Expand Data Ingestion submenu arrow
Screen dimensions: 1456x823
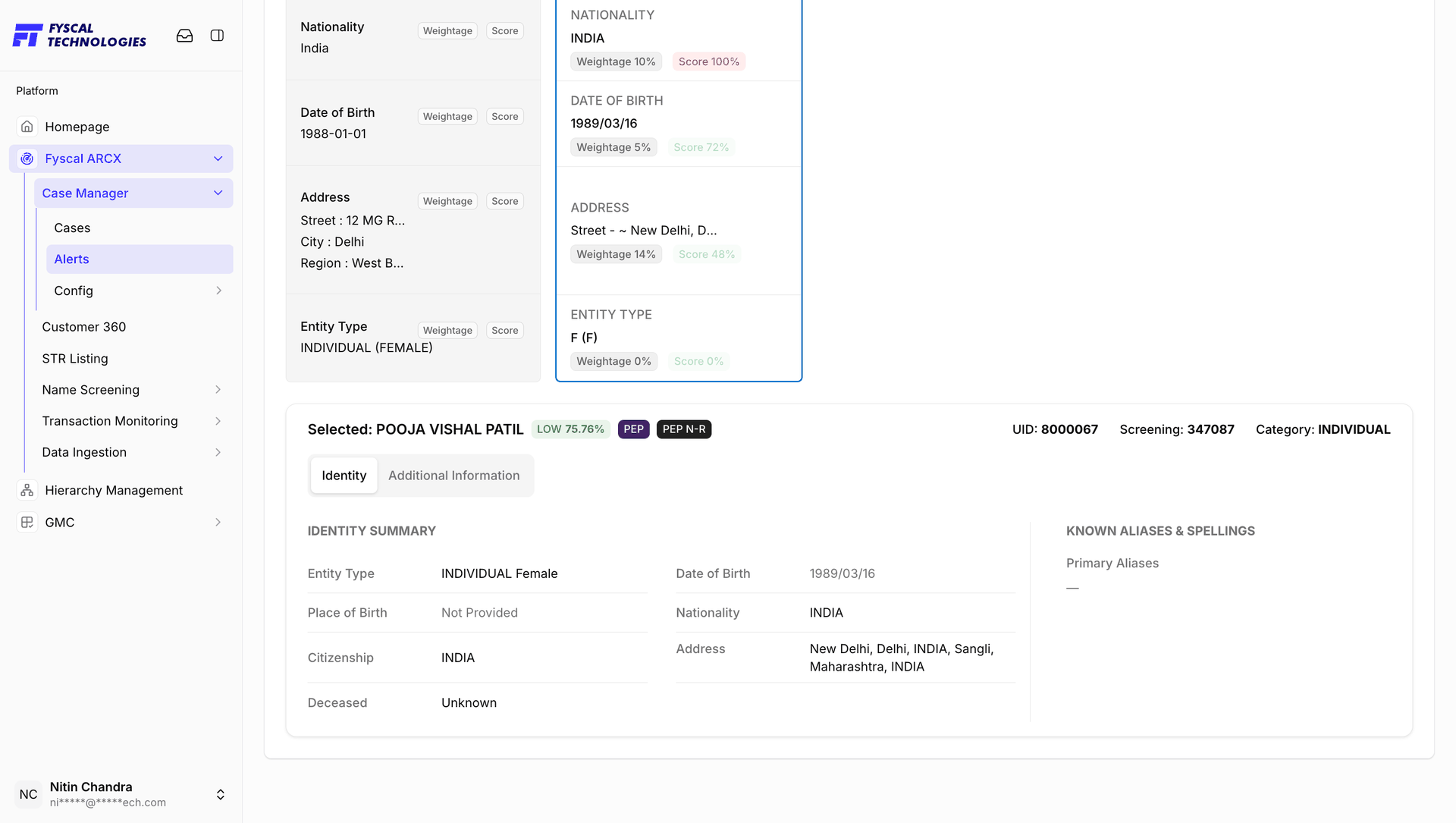[x=218, y=452]
